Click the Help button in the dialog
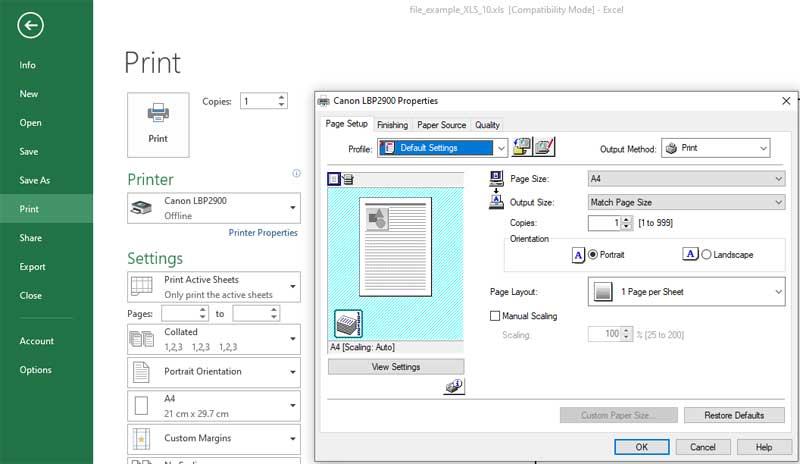Image resolution: width=800 pixels, height=464 pixels. pos(764,447)
